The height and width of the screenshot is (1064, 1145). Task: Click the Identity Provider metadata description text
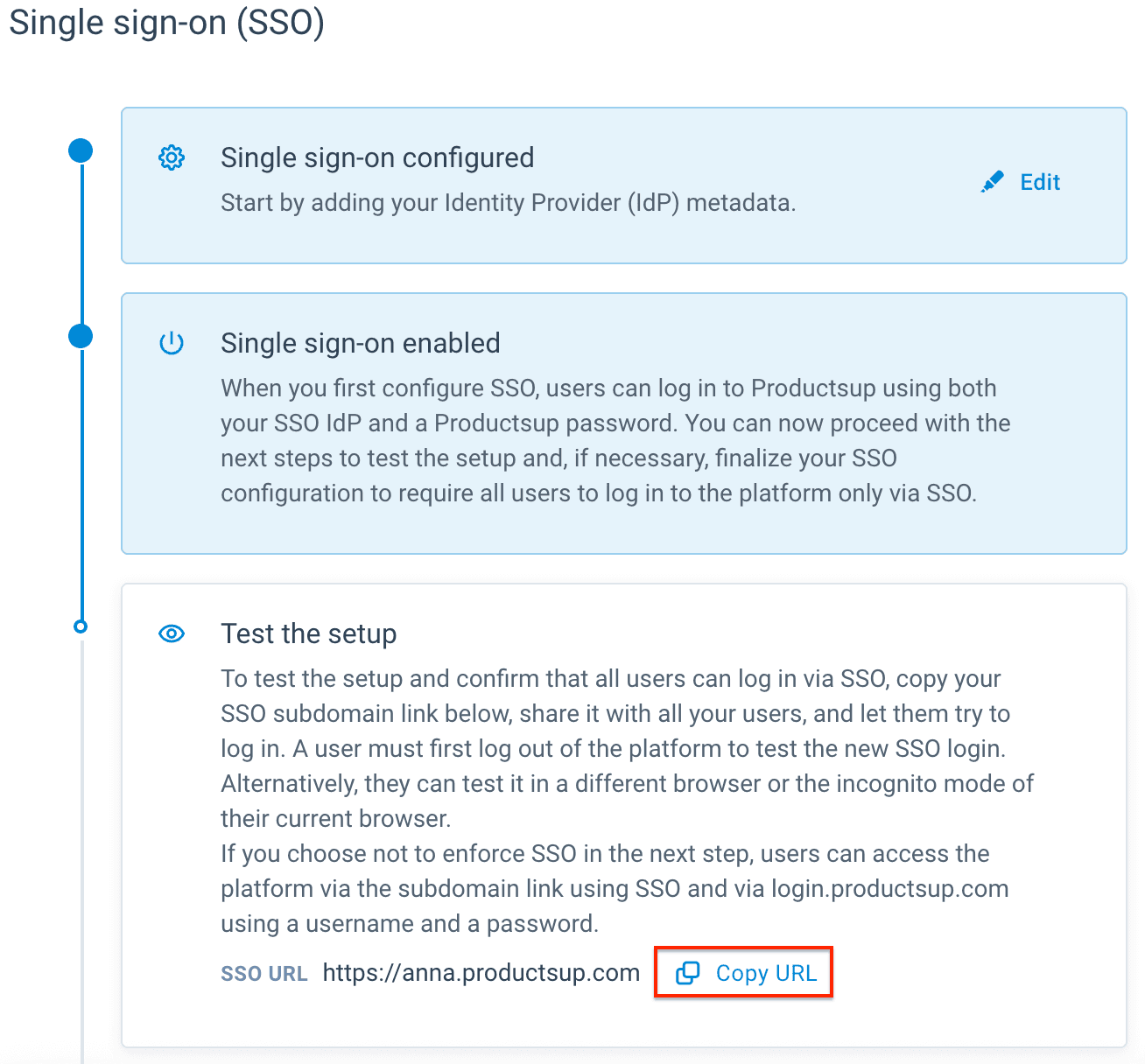508,203
